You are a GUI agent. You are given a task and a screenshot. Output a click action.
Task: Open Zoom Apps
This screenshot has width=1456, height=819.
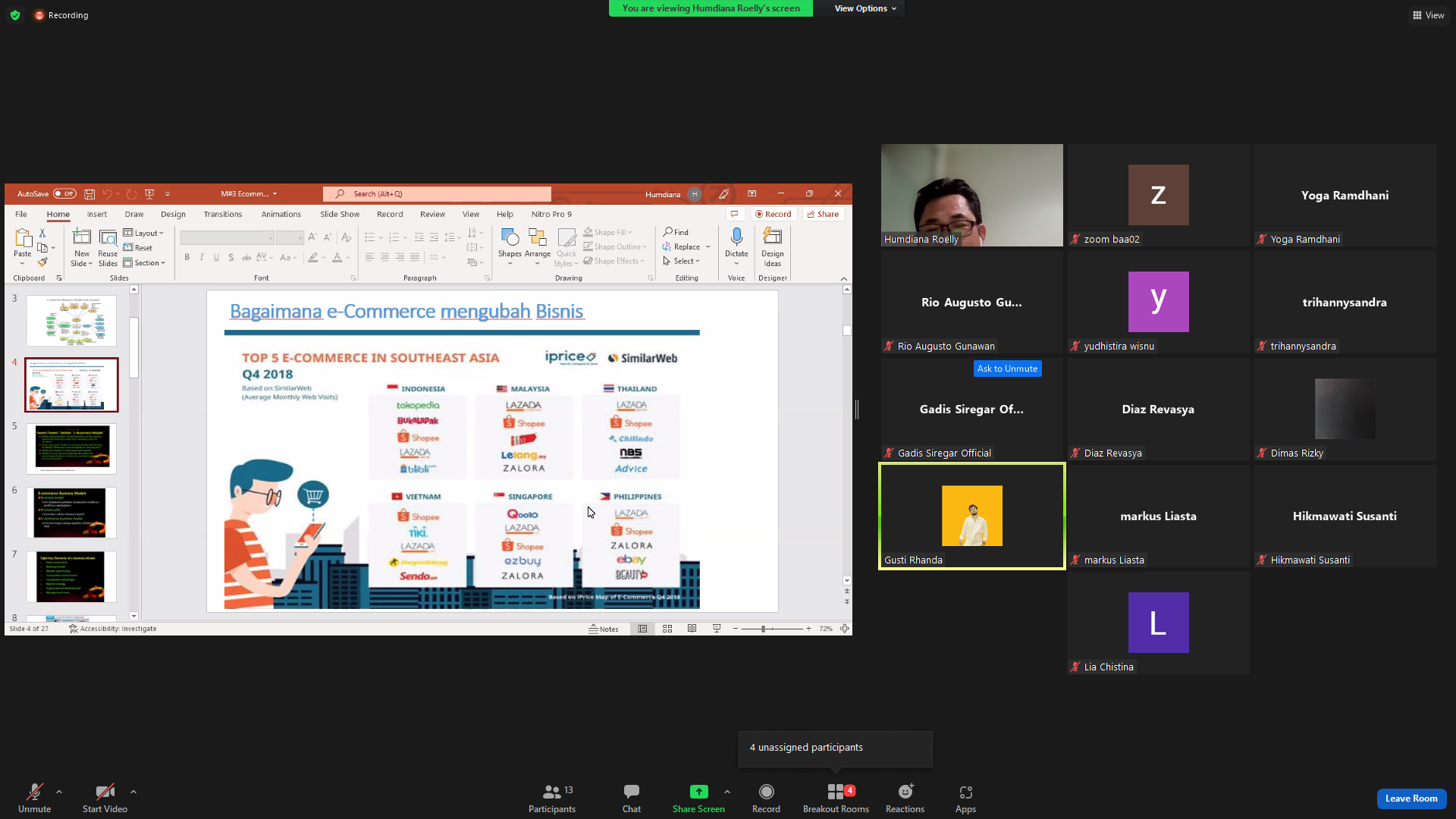(x=965, y=798)
